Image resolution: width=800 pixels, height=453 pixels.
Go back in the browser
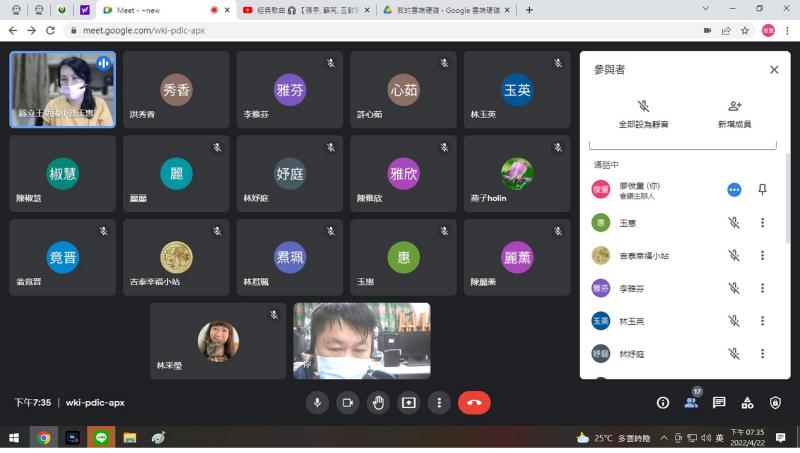[13, 31]
